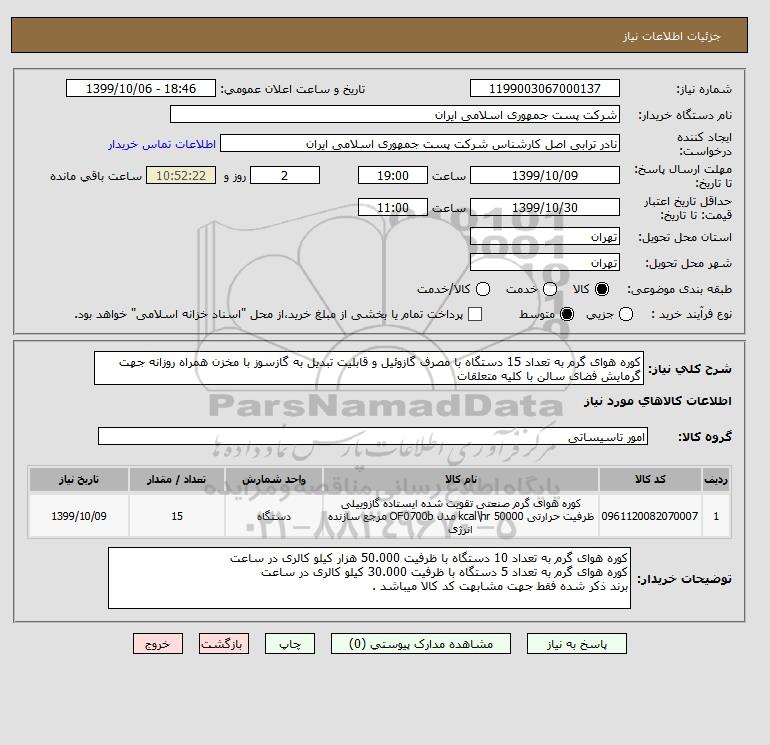Viewport: 770px width, 745px height.
Task: Click the row number cell 1
Action: coord(716,516)
